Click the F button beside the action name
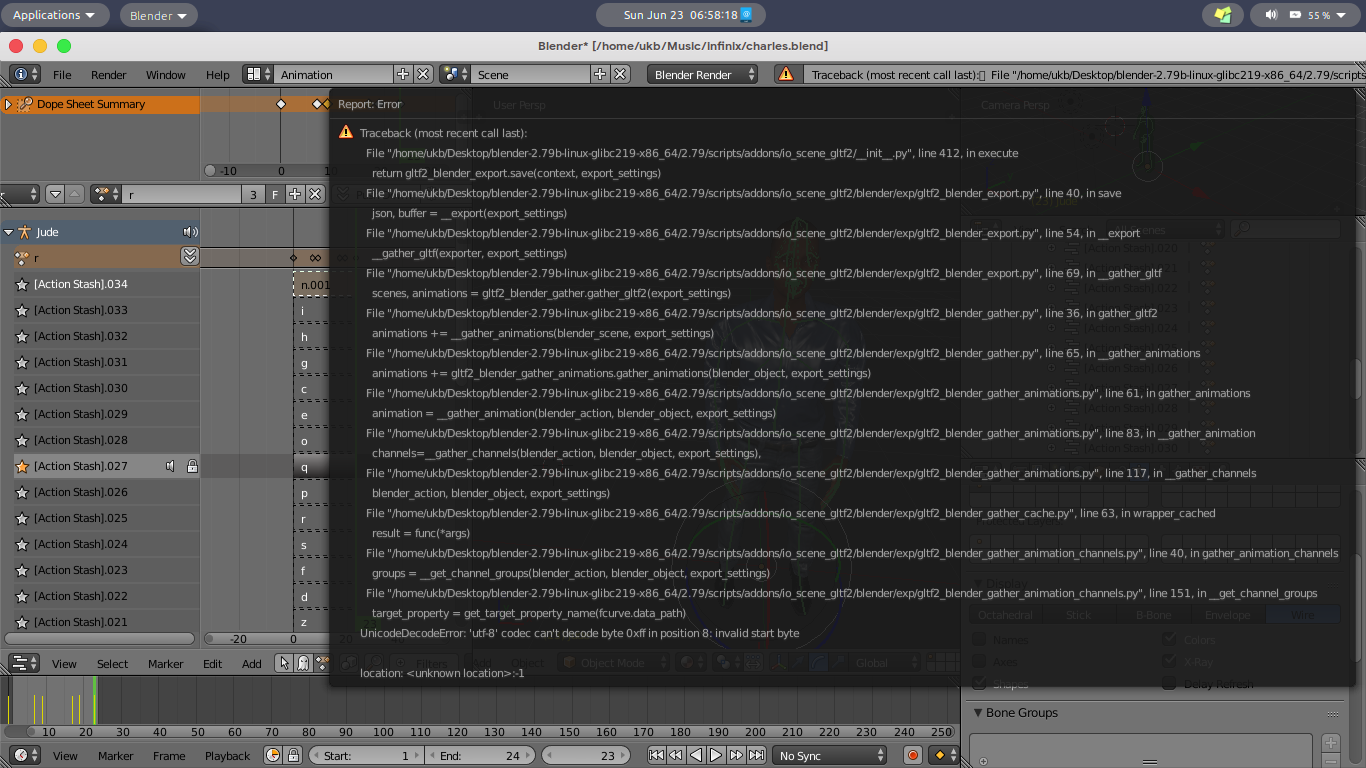This screenshot has height=768, width=1366. [x=276, y=193]
